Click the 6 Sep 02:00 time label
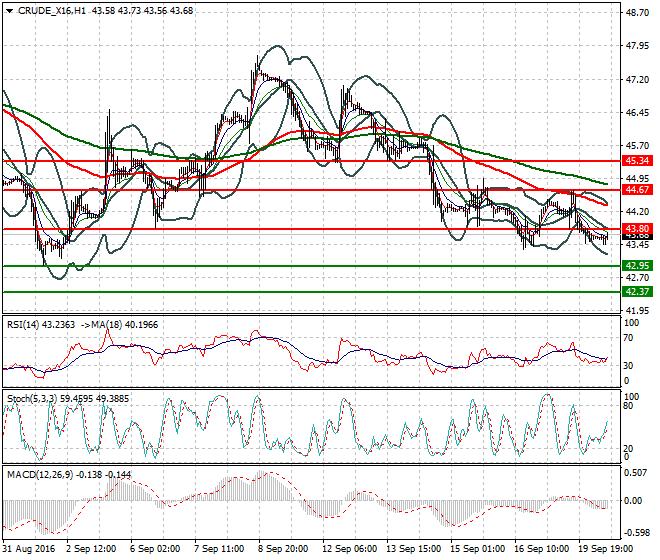The image size is (660, 560). 155,549
